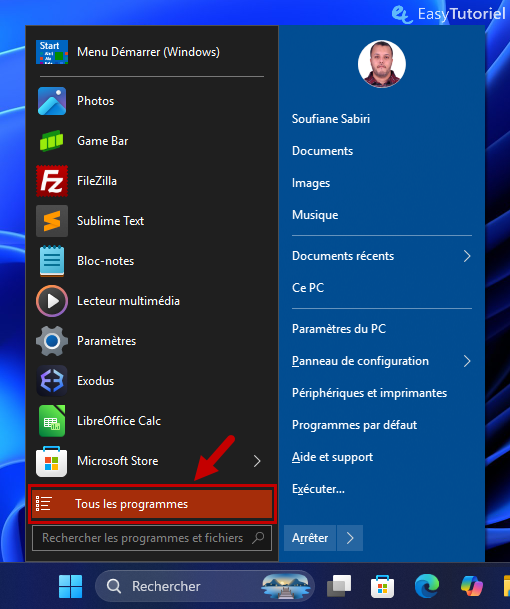This screenshot has width=510, height=609.
Task: Launch Game Bar from its green icon
Action: point(52,141)
